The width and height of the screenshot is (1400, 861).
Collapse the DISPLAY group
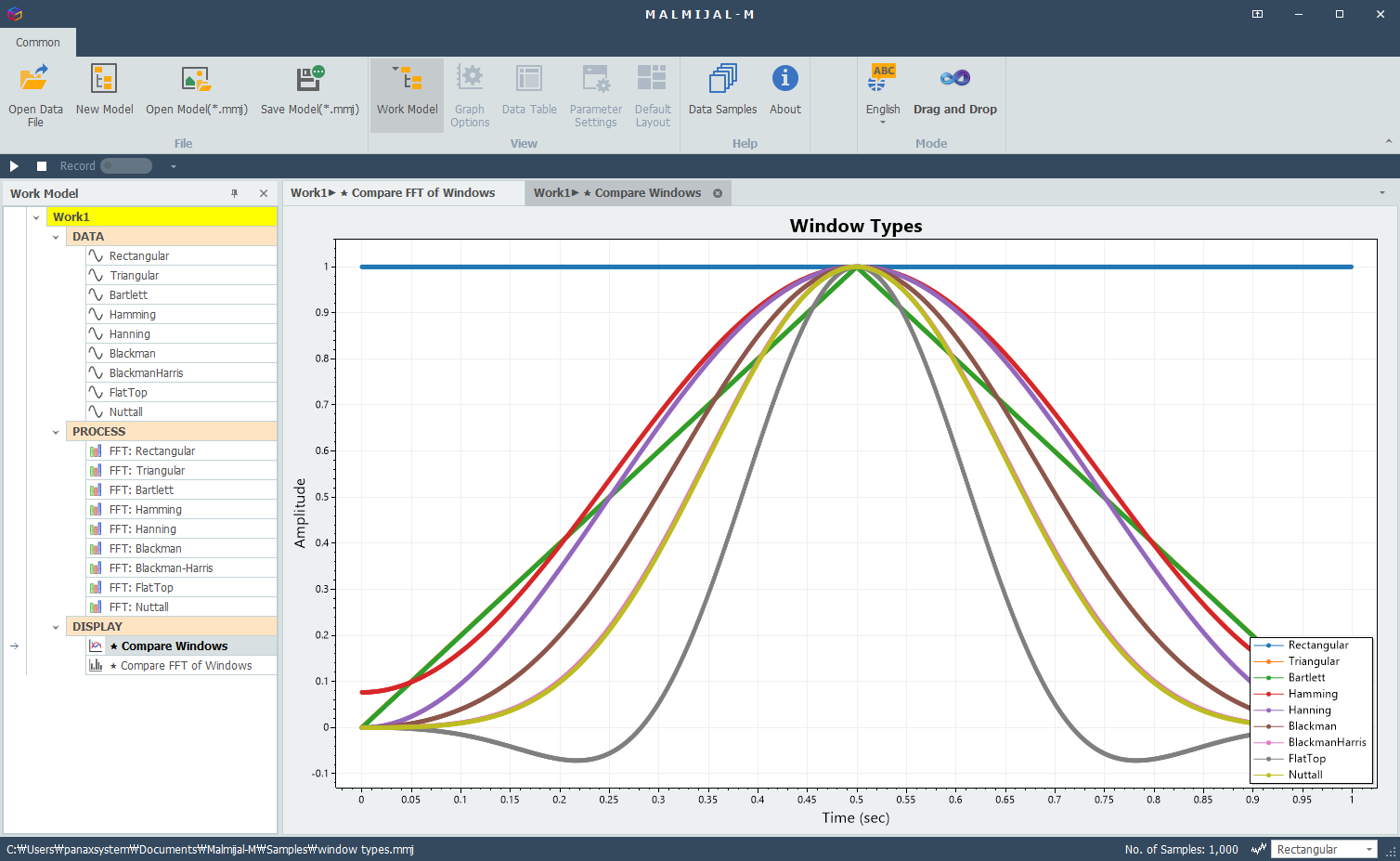point(56,627)
